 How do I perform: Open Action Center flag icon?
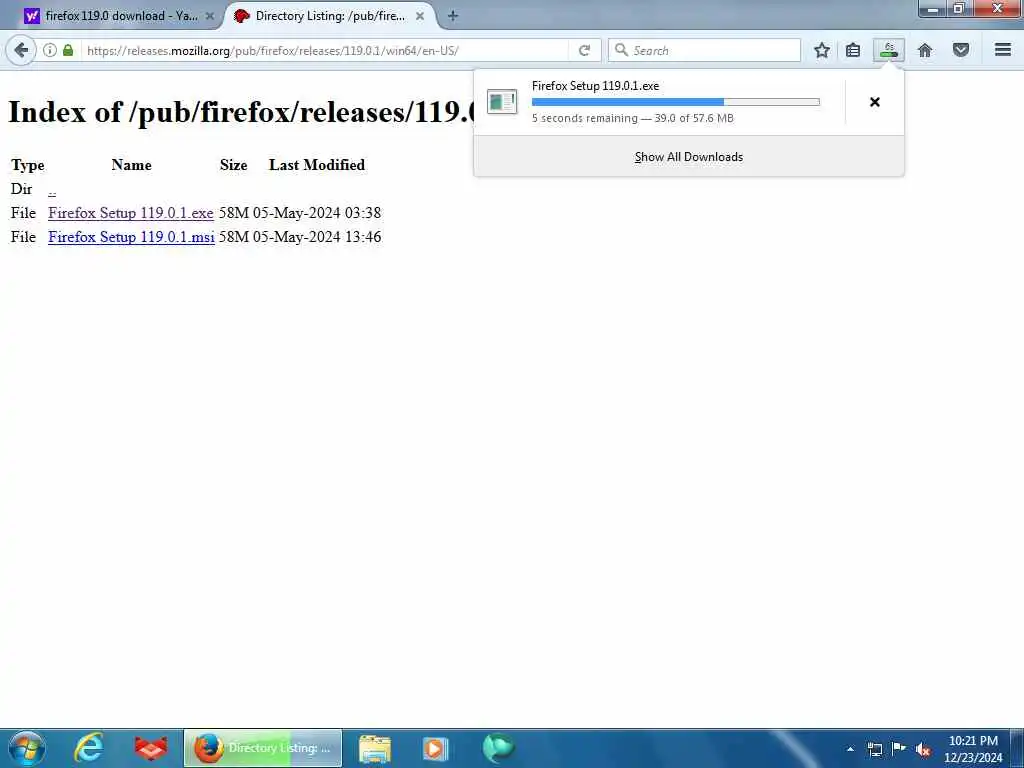(899, 748)
